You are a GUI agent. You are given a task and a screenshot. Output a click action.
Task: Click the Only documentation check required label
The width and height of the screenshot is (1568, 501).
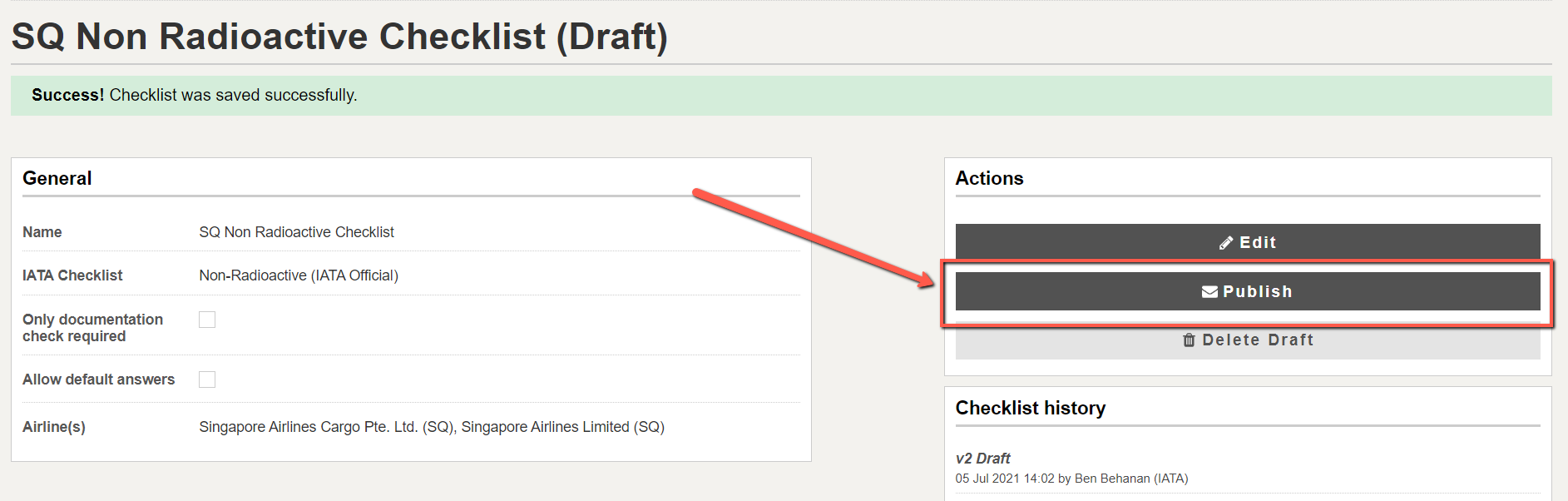pyautogui.click(x=92, y=328)
